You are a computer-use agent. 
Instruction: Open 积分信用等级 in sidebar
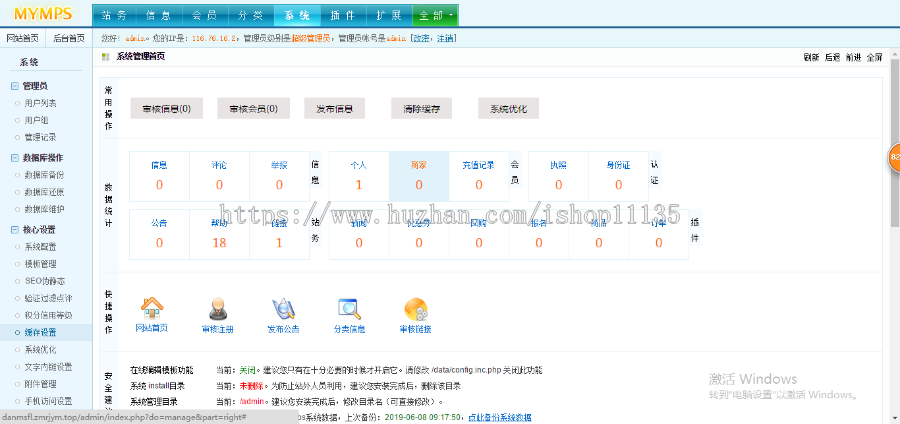(48, 316)
